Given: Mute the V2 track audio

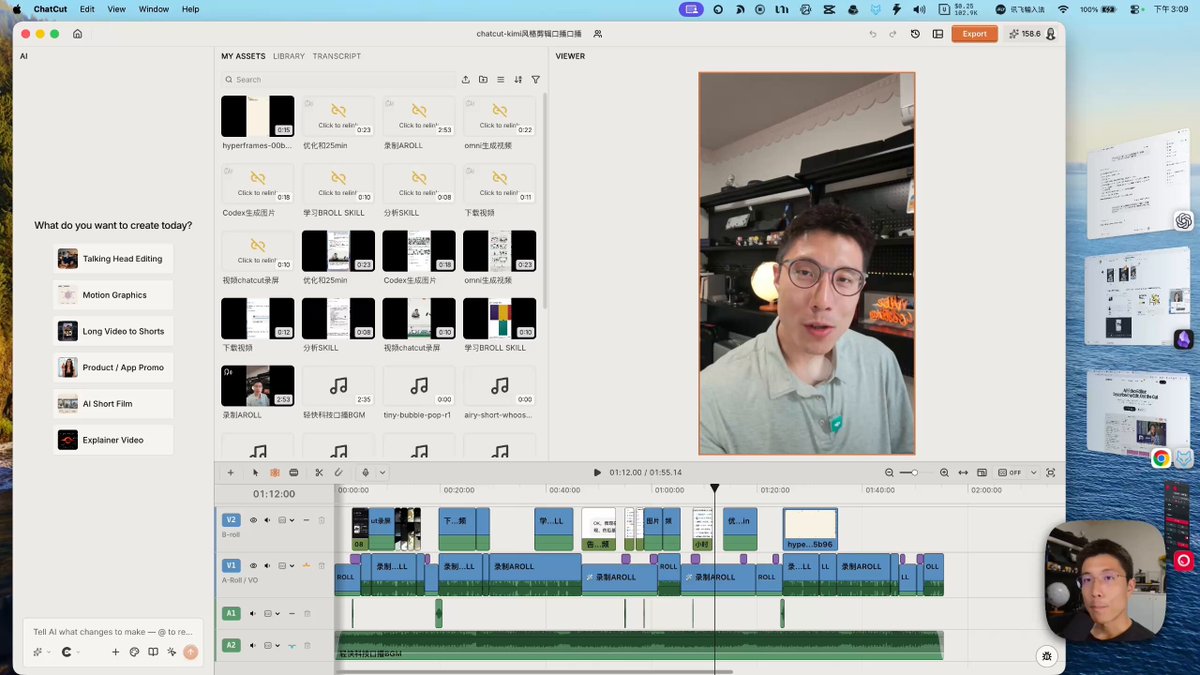Looking at the screenshot, I should click(x=267, y=520).
